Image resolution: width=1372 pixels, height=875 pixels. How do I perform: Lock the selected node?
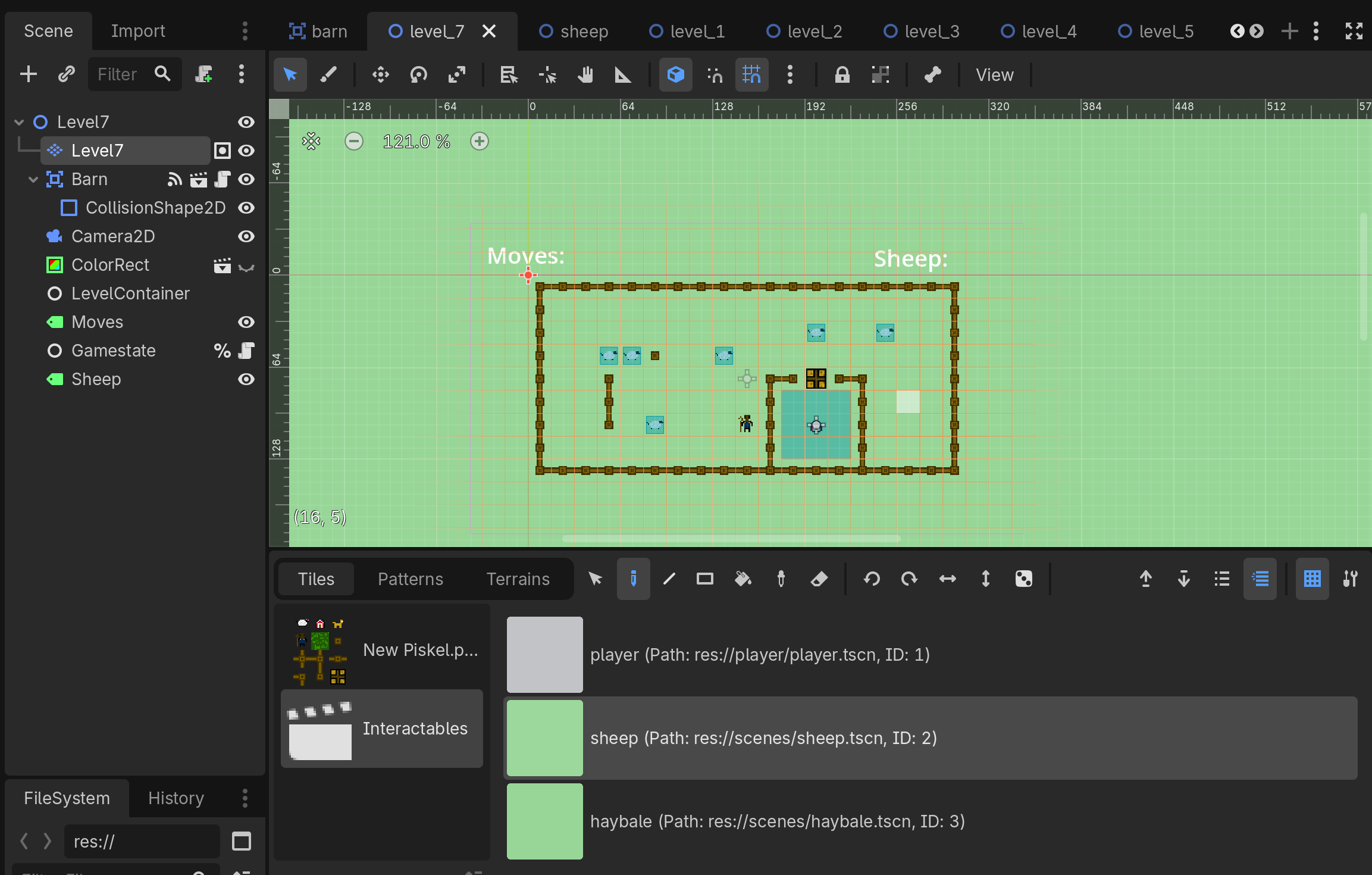pos(842,75)
